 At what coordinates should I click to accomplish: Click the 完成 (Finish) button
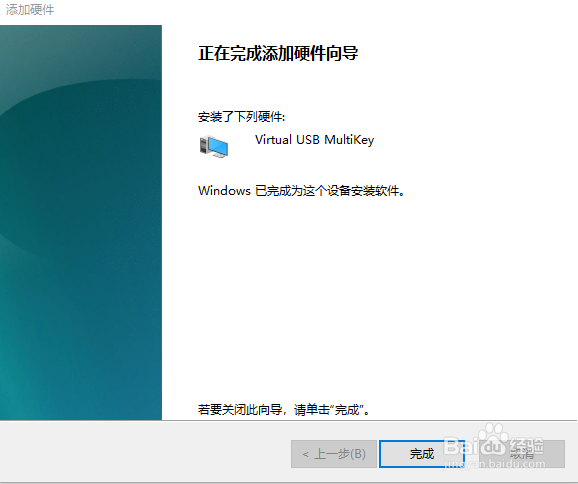[x=422, y=454]
